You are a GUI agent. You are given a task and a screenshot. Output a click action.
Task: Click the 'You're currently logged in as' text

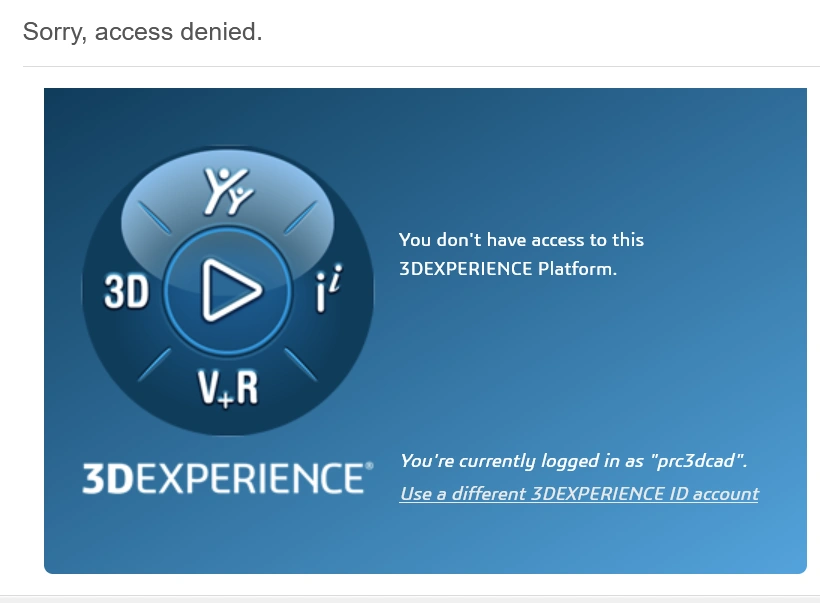521,461
